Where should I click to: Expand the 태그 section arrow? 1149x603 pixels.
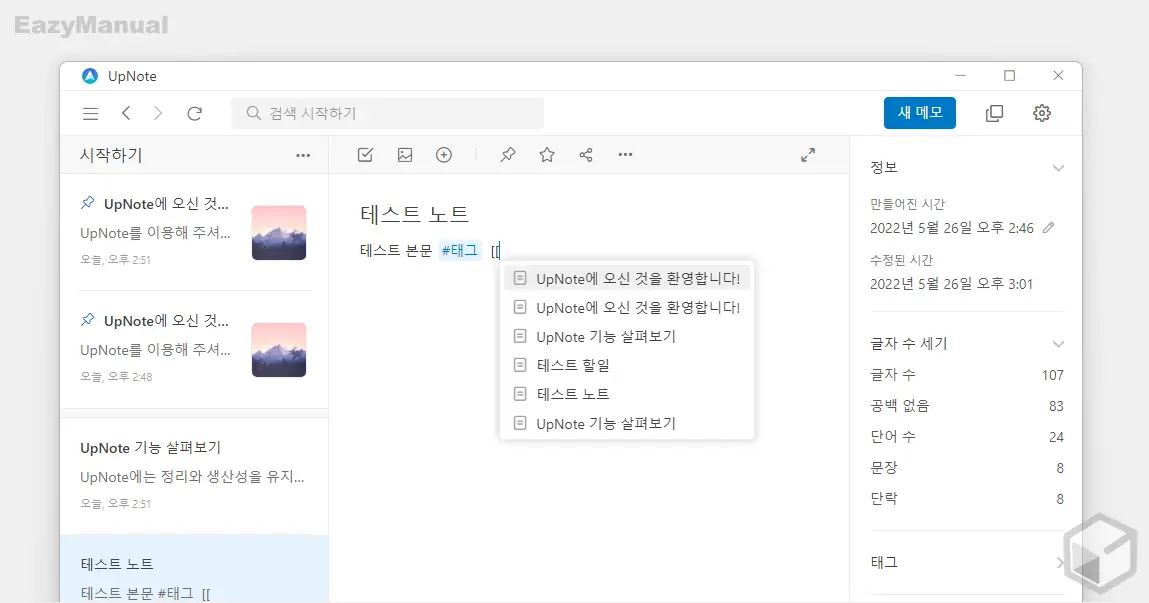click(x=1060, y=563)
